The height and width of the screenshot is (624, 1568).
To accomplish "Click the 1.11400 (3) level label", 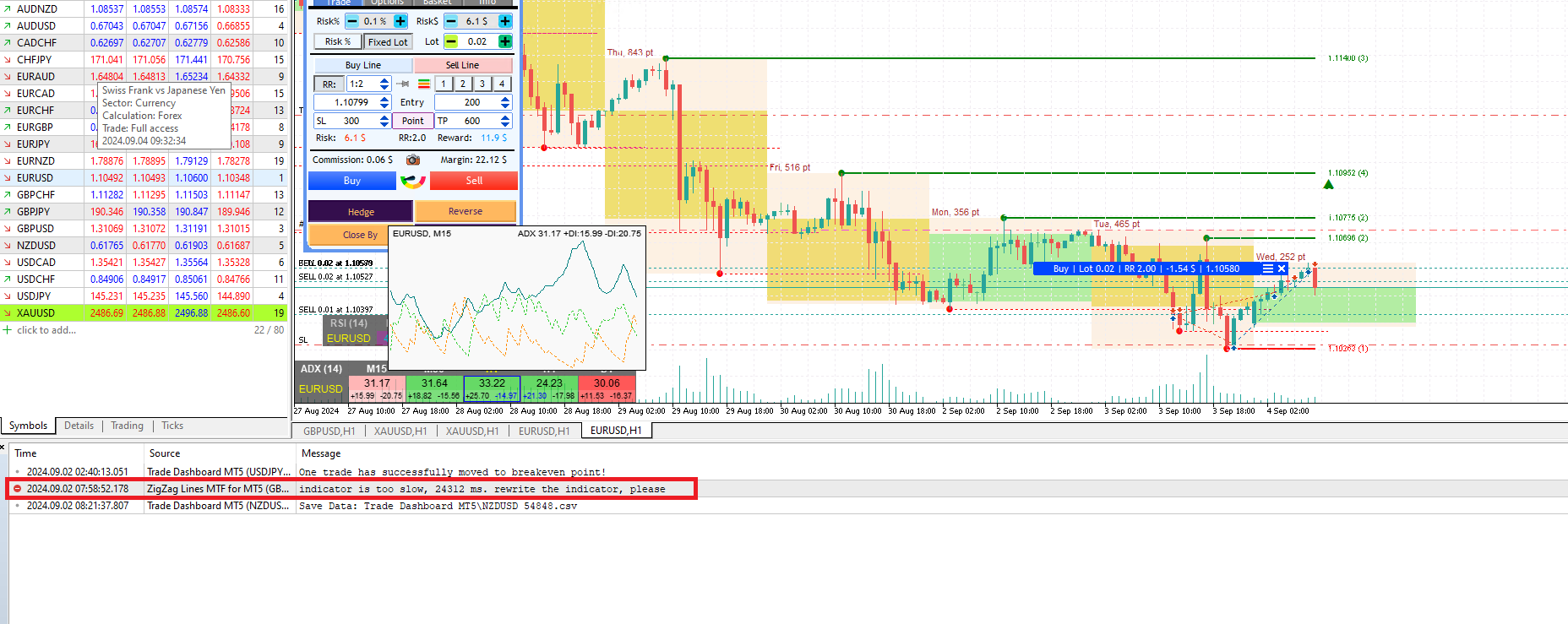I will pyautogui.click(x=1347, y=58).
